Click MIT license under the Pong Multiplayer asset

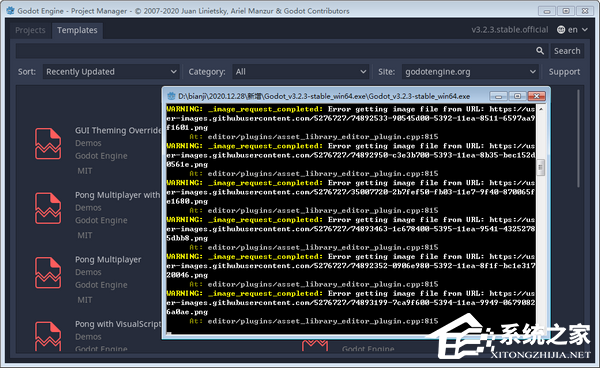click(x=85, y=300)
